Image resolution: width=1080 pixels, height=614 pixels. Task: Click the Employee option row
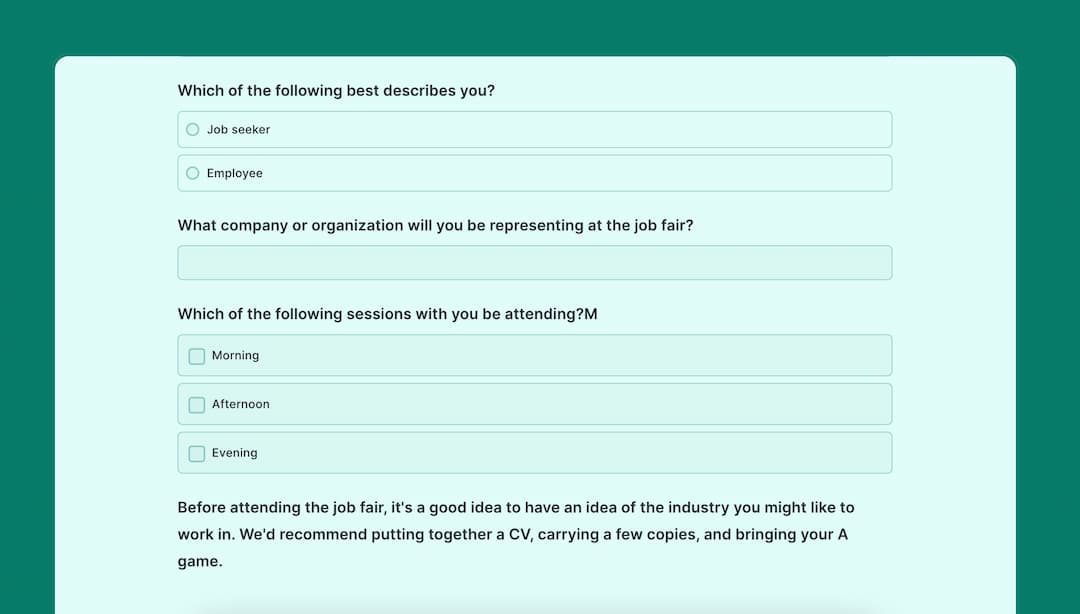(x=535, y=173)
